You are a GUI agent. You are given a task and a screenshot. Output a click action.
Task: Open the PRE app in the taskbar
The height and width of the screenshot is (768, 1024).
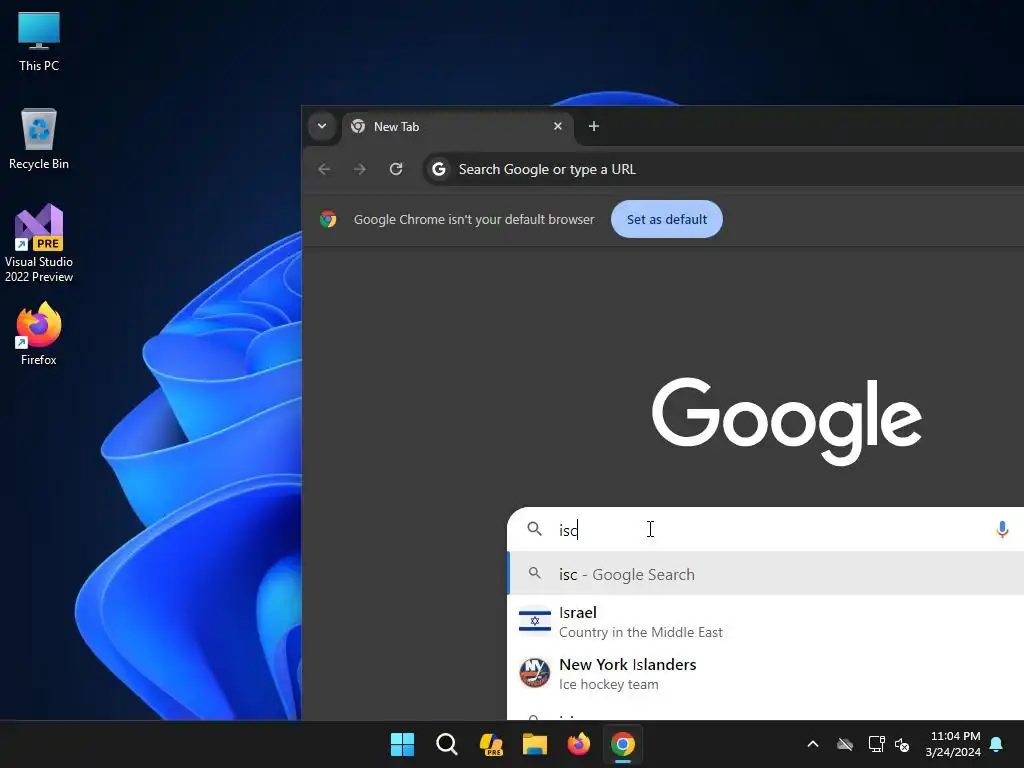click(491, 744)
